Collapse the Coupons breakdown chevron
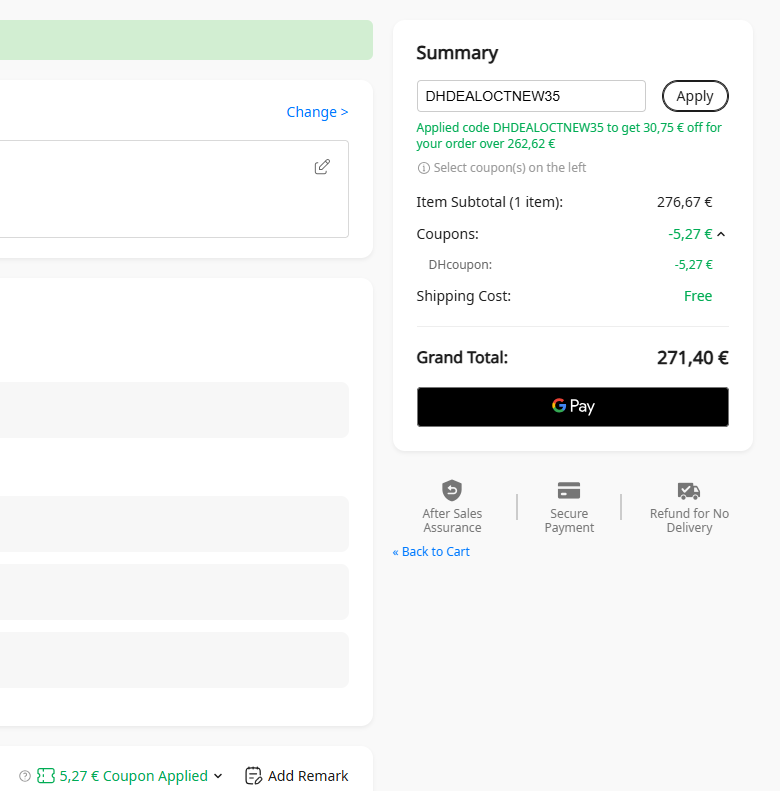The image size is (780, 791). coord(721,234)
